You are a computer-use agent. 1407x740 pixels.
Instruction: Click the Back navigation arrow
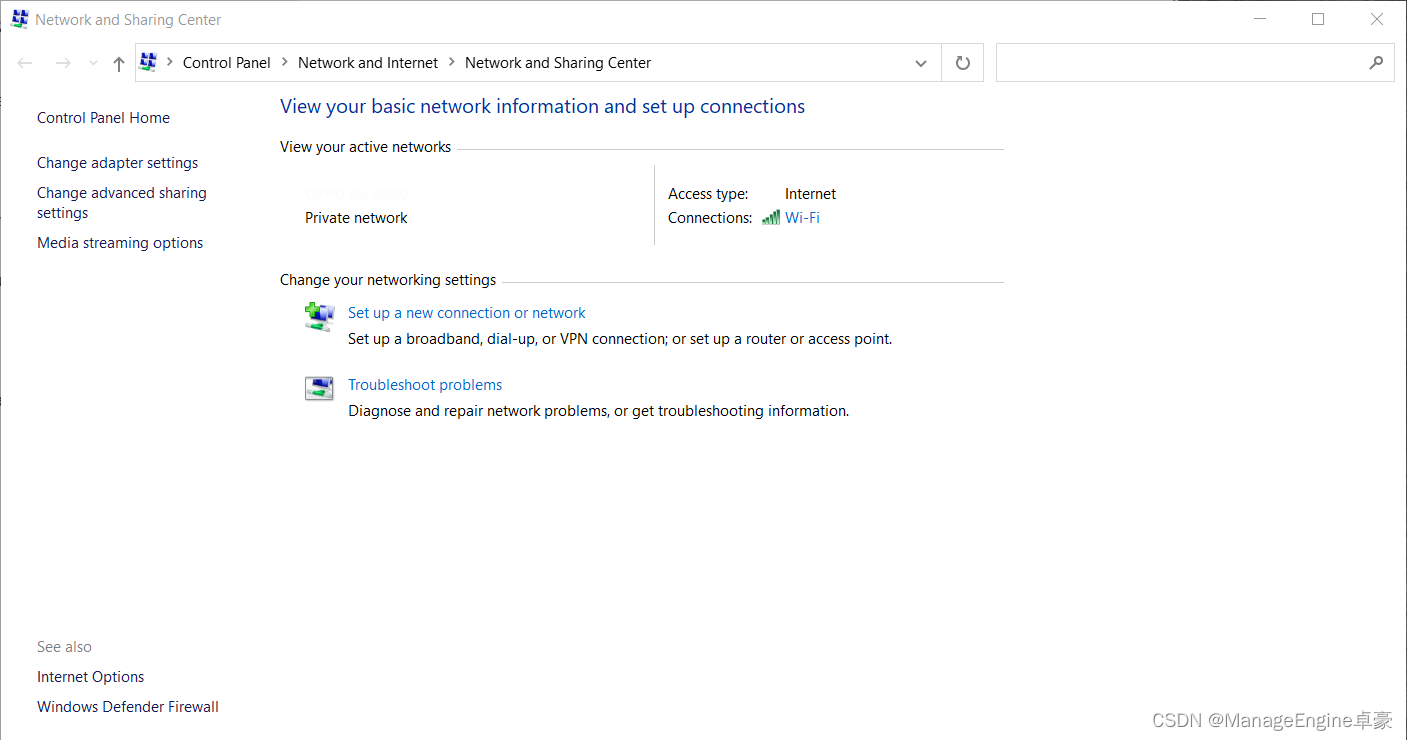pos(25,63)
